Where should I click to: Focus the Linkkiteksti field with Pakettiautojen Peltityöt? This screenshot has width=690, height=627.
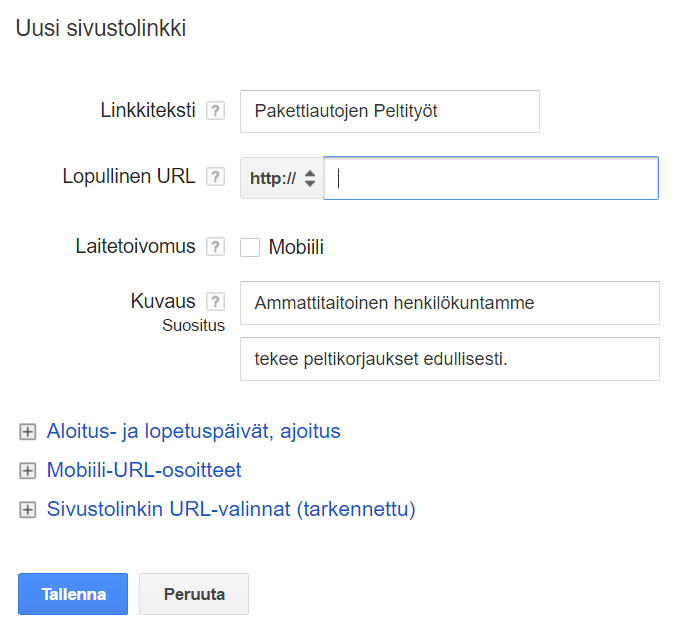point(390,111)
